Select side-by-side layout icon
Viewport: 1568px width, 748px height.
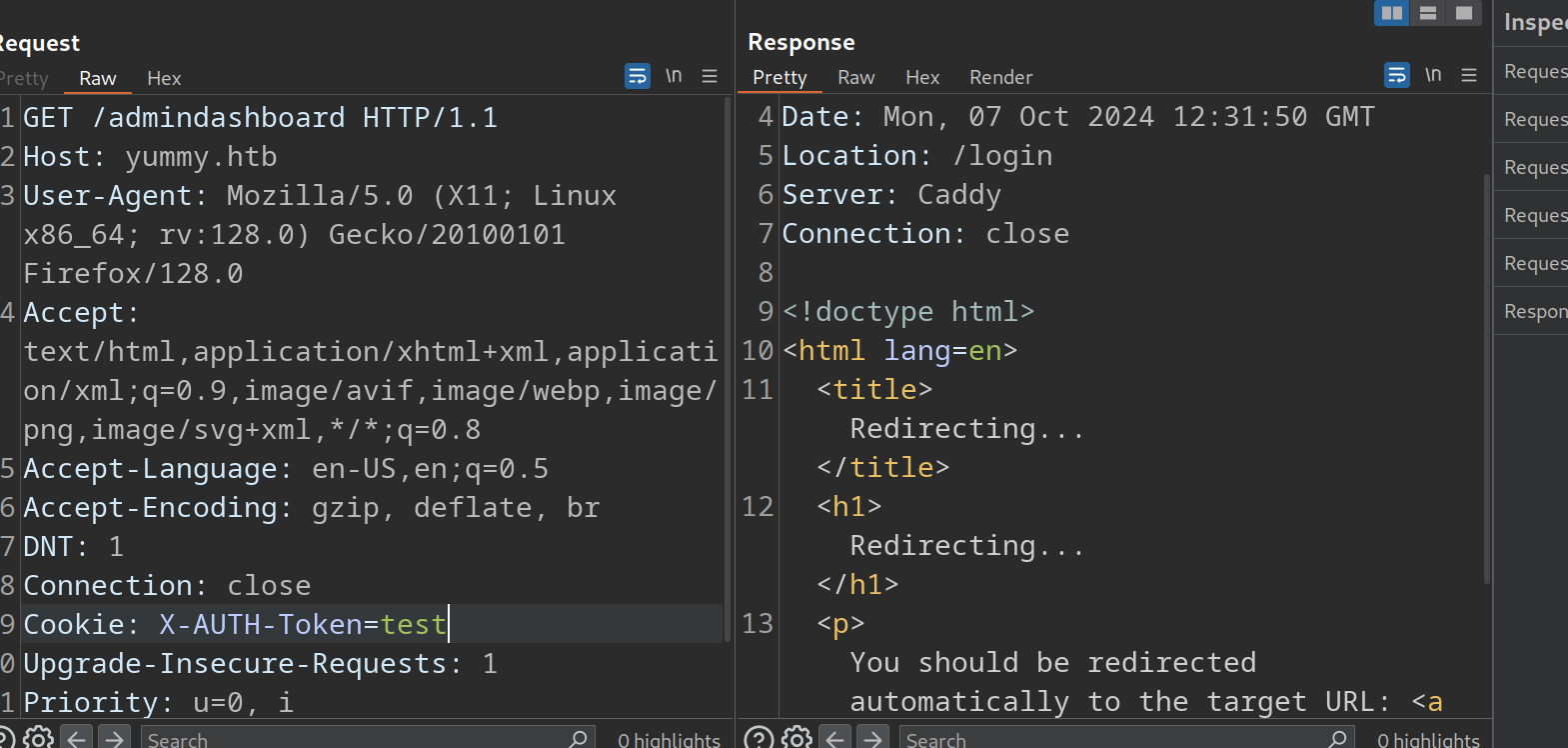tap(1392, 13)
